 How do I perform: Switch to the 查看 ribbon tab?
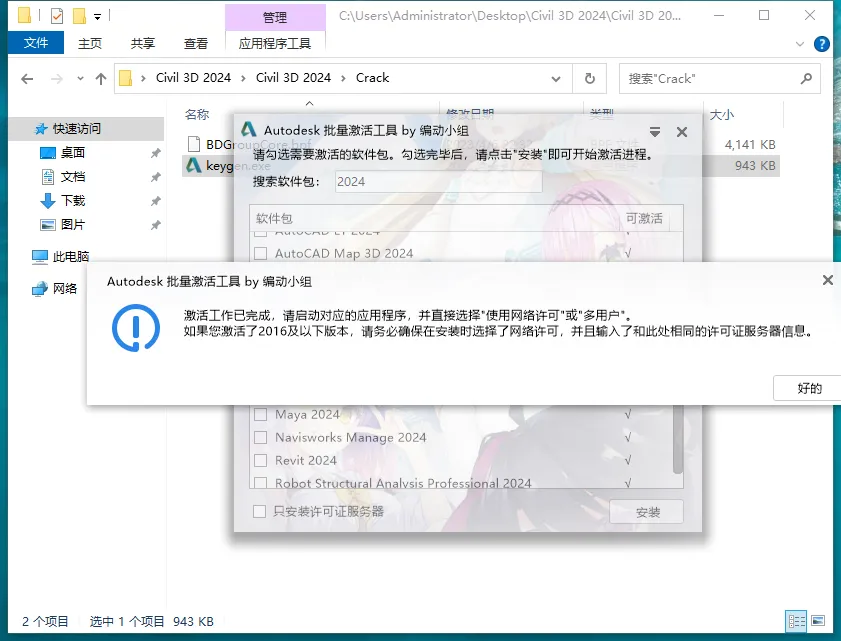pyautogui.click(x=196, y=43)
